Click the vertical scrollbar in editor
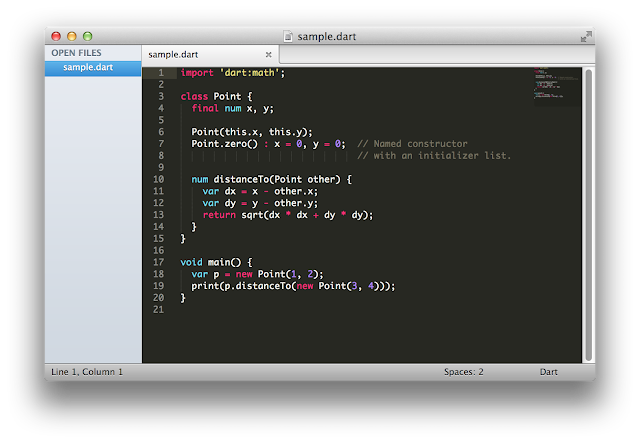Image resolution: width=640 pixels, height=443 pixels. pos(588,215)
